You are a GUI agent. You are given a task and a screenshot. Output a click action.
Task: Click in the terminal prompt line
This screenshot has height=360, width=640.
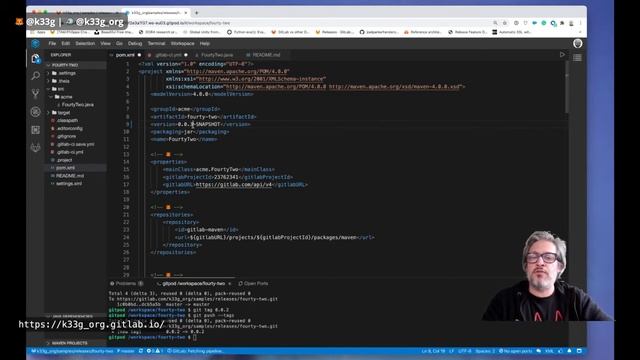tap(196, 338)
